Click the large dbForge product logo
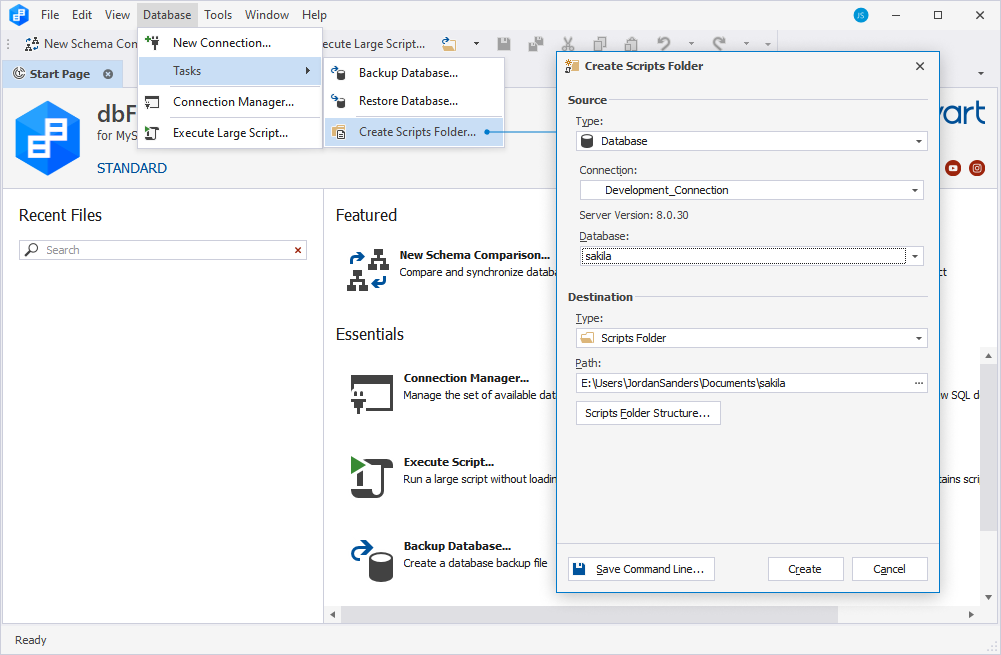This screenshot has width=1001, height=655. 48,138
